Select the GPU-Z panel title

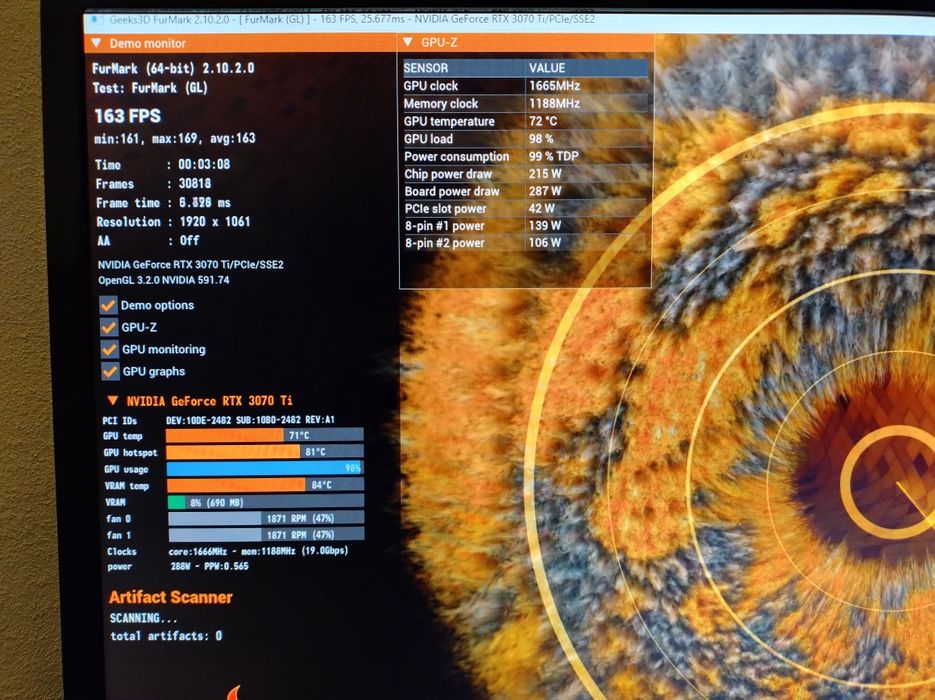coord(439,42)
